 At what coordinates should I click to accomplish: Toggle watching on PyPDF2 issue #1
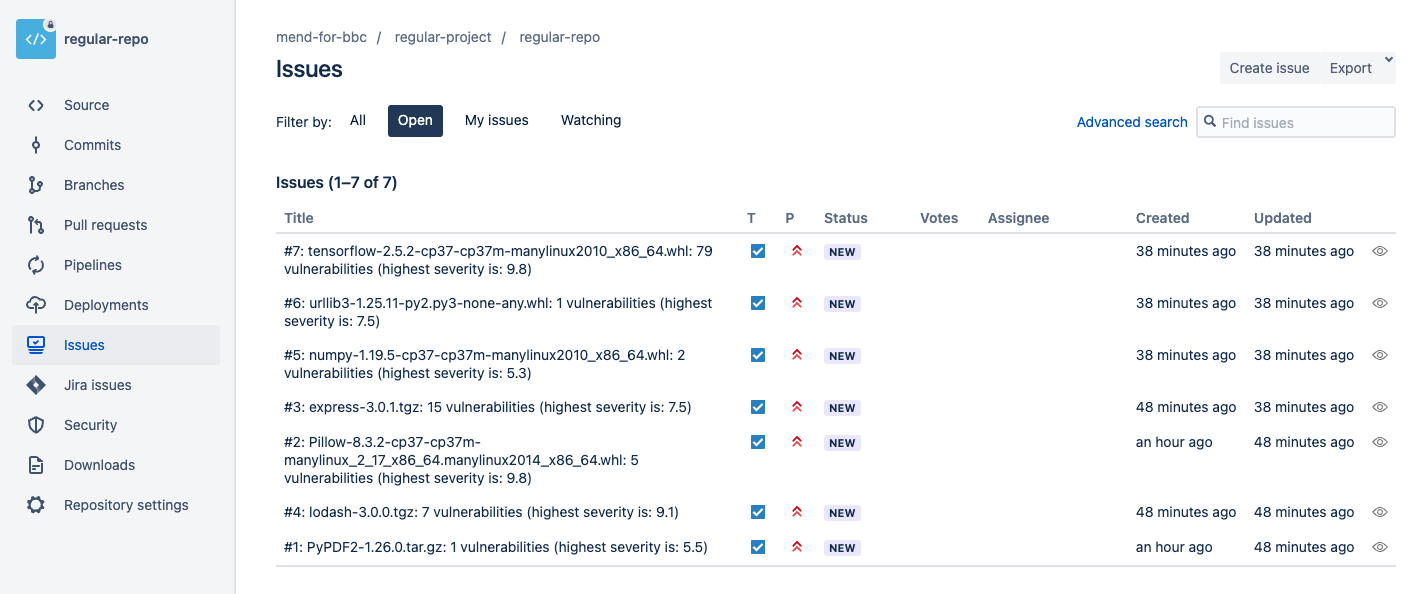click(x=1380, y=547)
